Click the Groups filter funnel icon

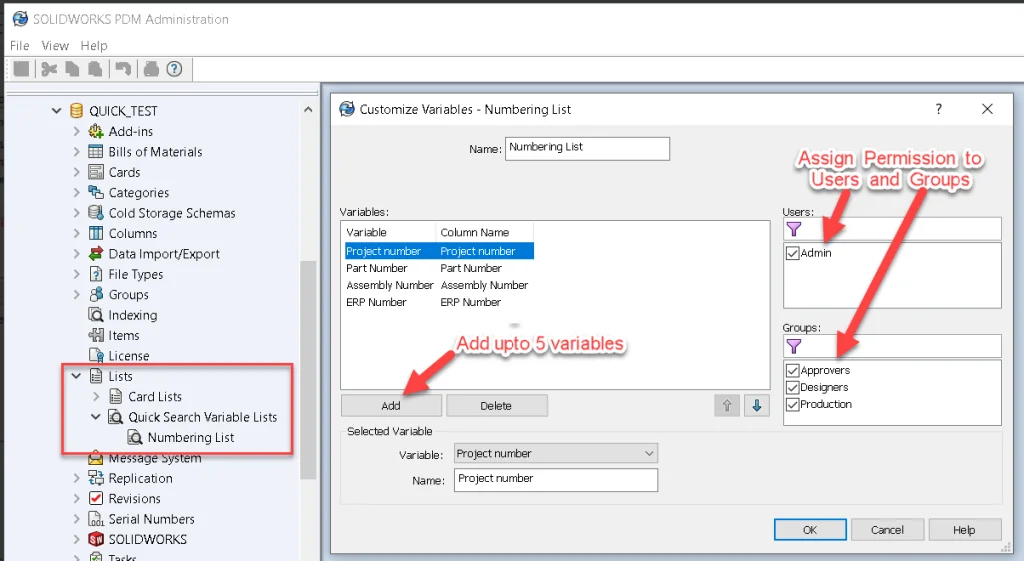pyautogui.click(x=793, y=346)
